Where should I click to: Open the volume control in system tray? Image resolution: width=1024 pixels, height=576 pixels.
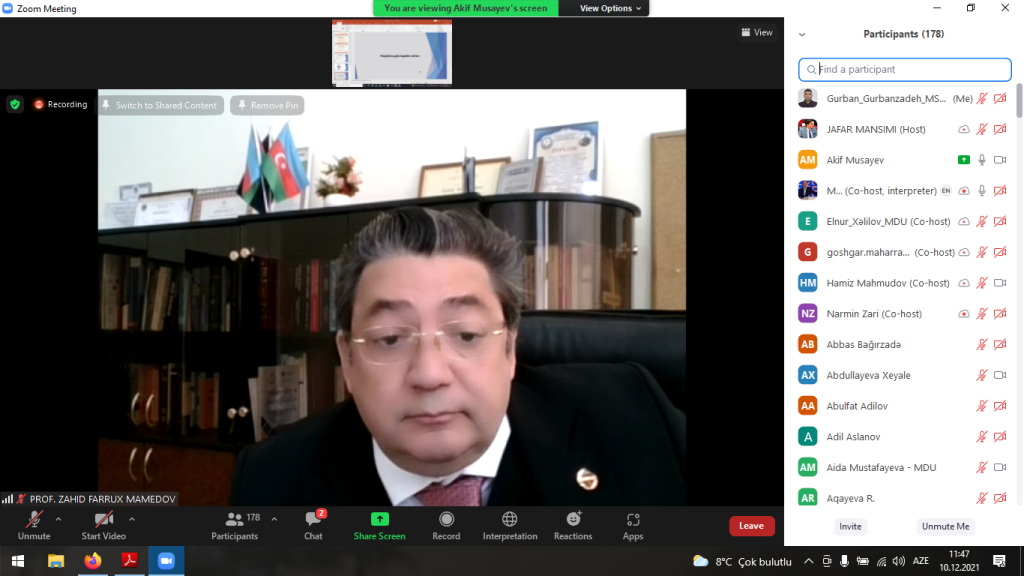click(899, 561)
